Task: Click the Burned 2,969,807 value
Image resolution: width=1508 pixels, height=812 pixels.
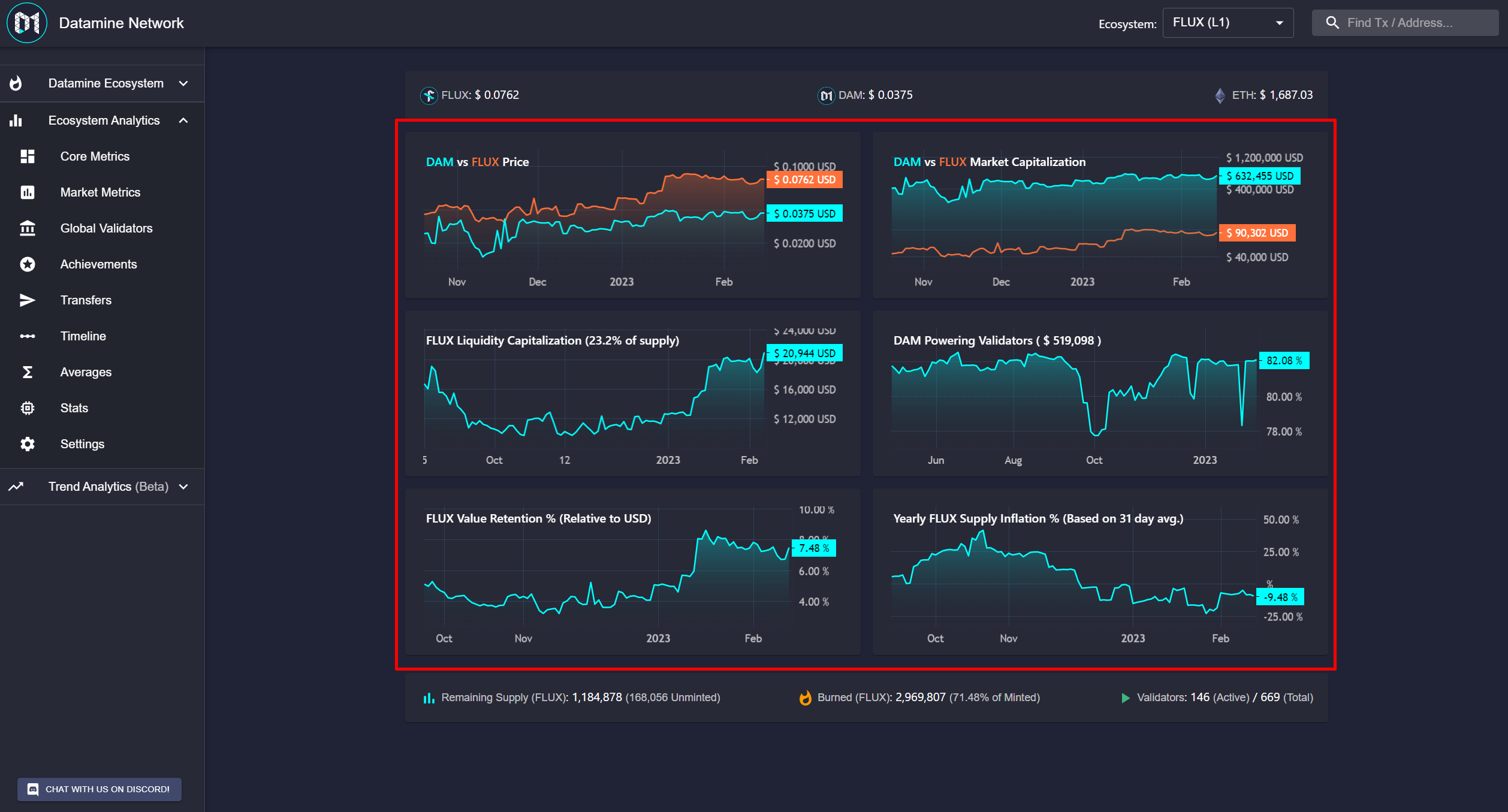Action: pos(921,698)
